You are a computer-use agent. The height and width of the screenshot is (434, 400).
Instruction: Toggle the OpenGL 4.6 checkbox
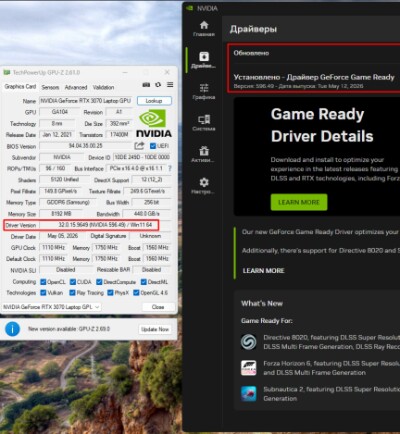pos(136,293)
